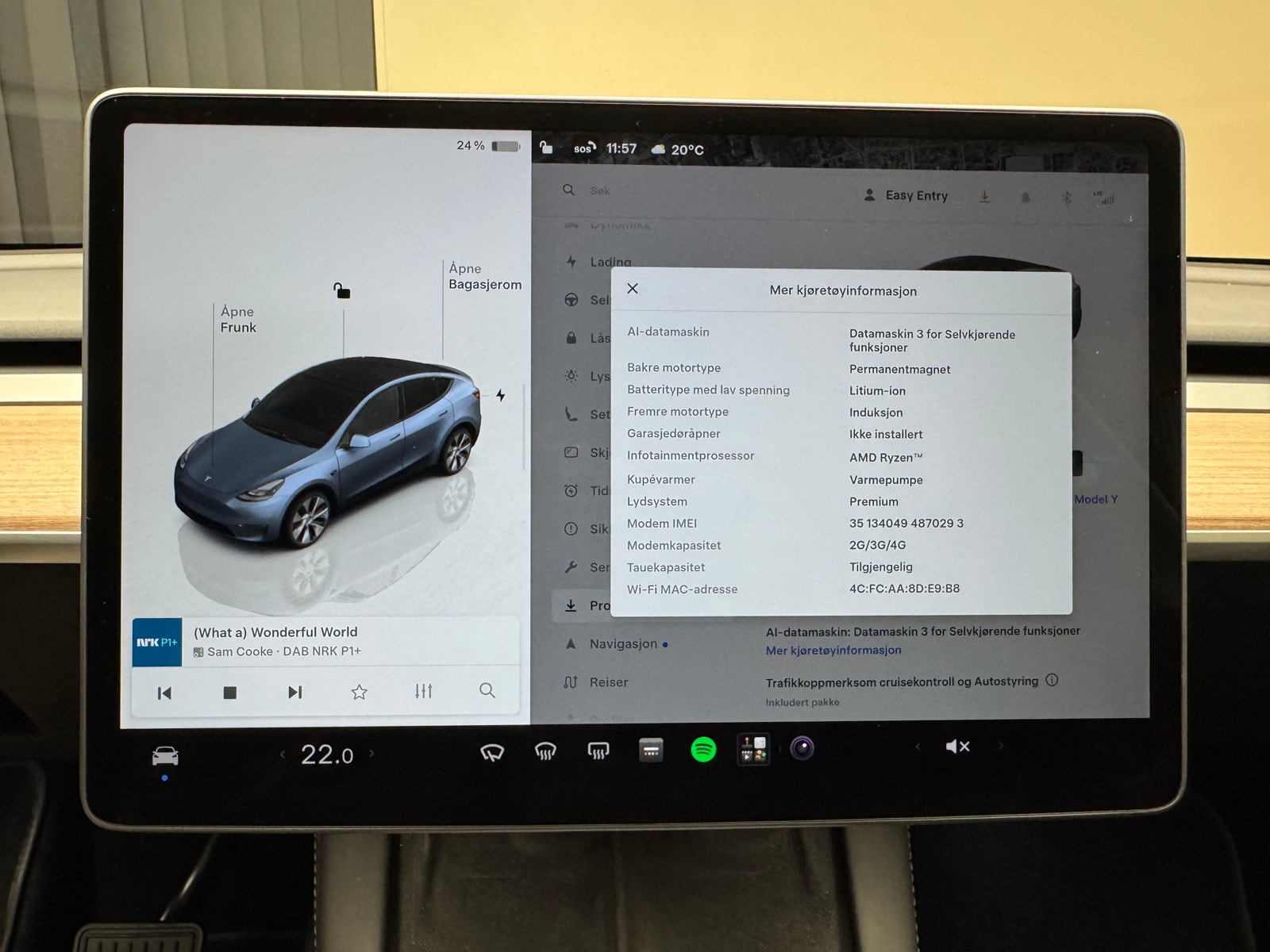
Task: Open the Toybox arcade app
Action: click(753, 749)
